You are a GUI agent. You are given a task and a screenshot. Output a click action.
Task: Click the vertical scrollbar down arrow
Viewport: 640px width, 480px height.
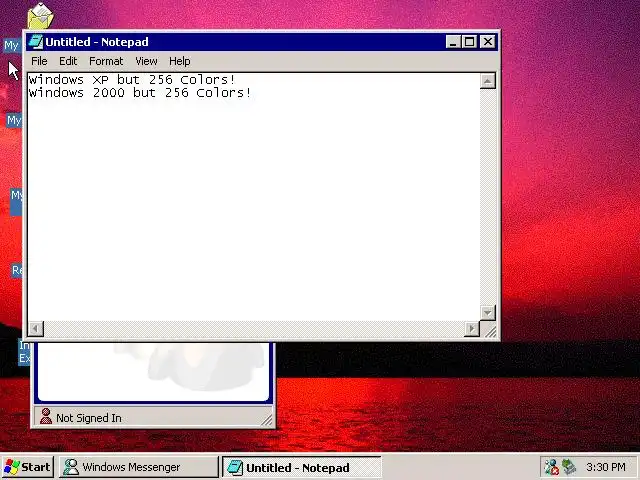click(x=487, y=313)
